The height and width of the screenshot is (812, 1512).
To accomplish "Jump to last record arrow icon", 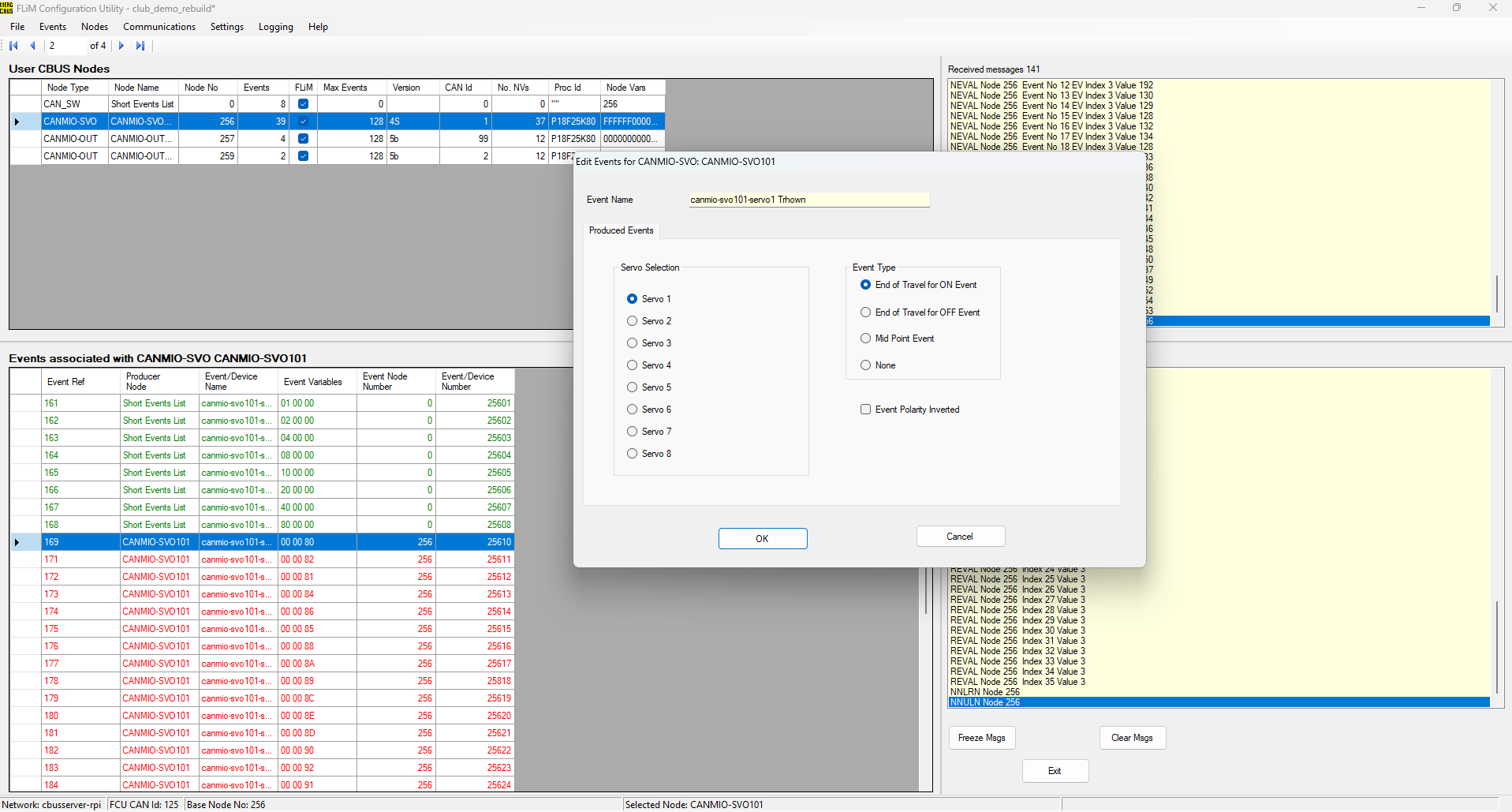I will click(x=140, y=46).
